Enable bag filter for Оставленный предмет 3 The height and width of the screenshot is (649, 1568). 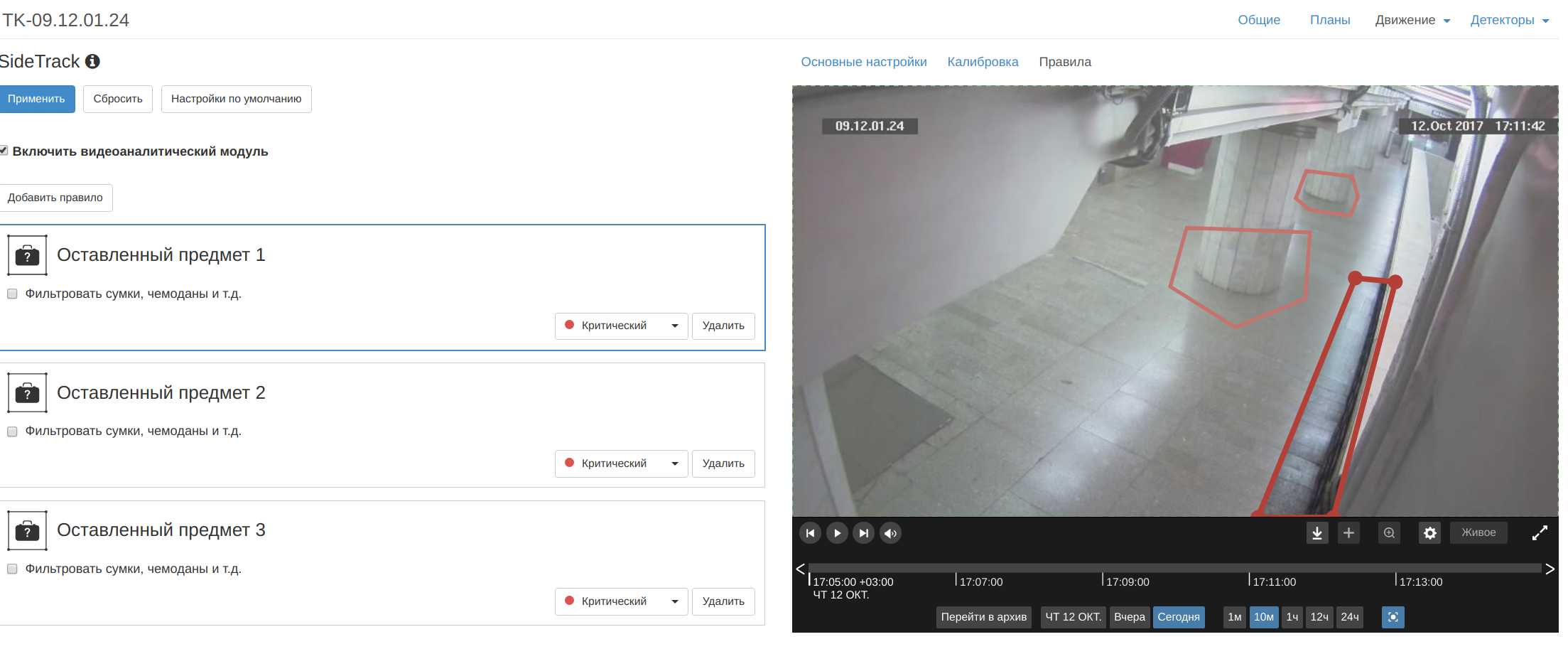pyautogui.click(x=12, y=569)
